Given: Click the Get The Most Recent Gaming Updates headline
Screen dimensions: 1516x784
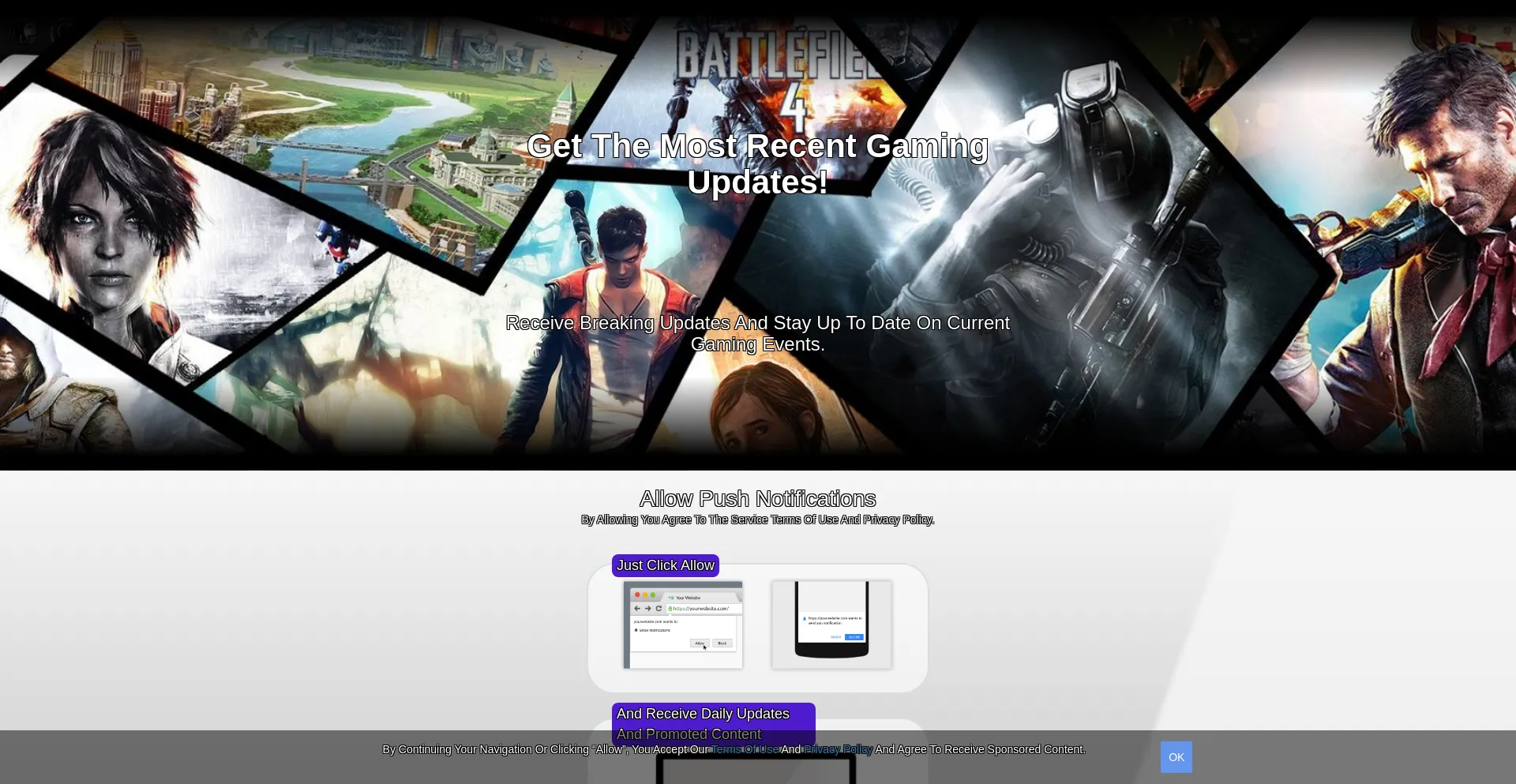Looking at the screenshot, I should pos(757,164).
